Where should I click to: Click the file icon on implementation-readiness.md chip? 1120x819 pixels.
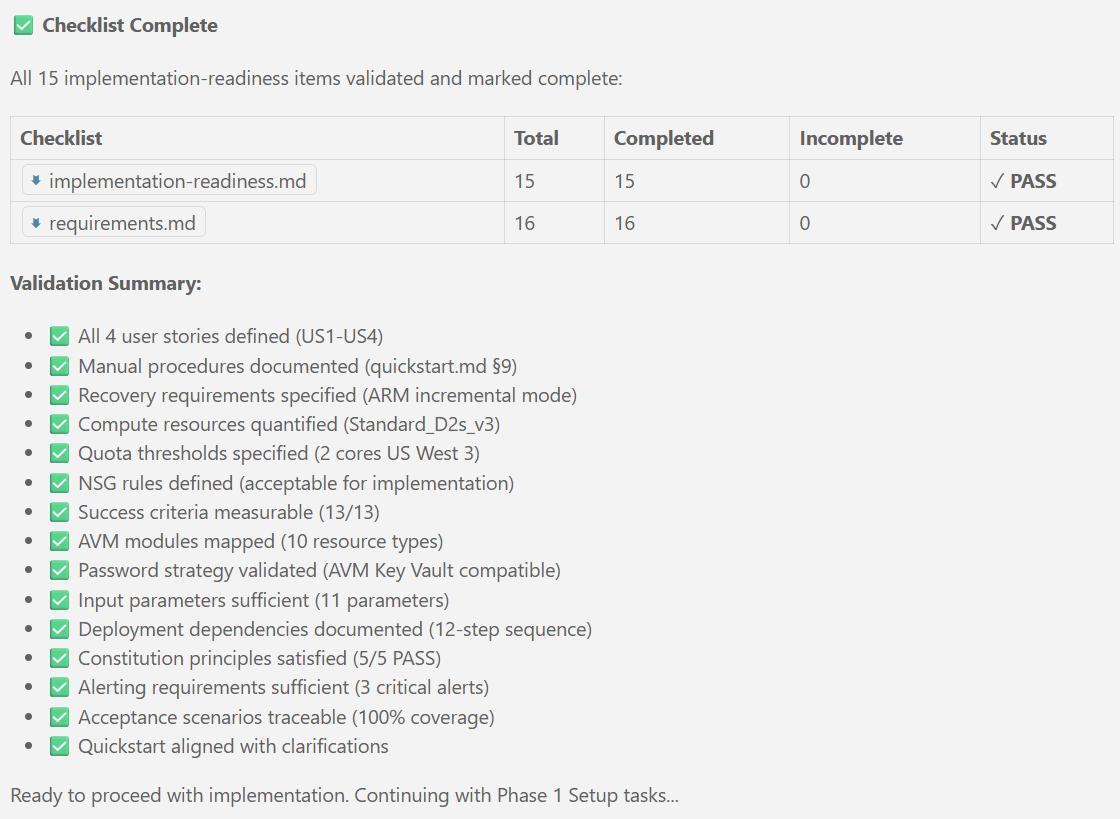[x=37, y=181]
